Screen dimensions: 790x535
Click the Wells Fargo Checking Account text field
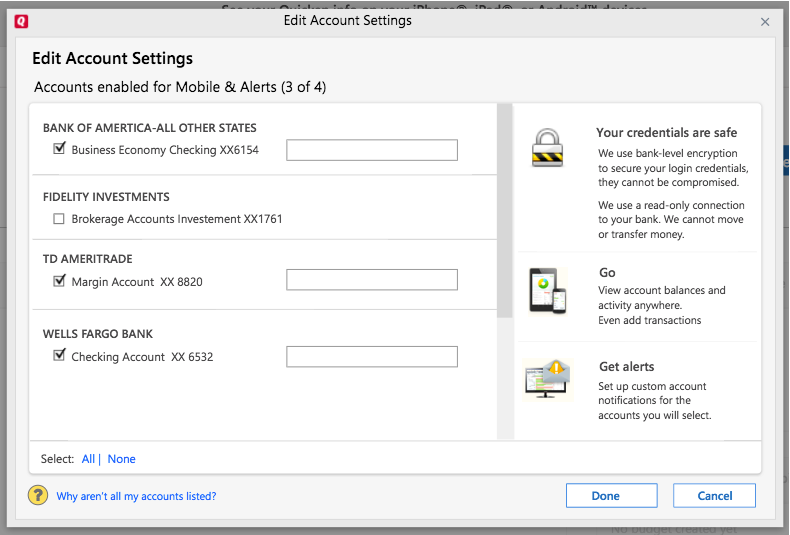point(372,357)
